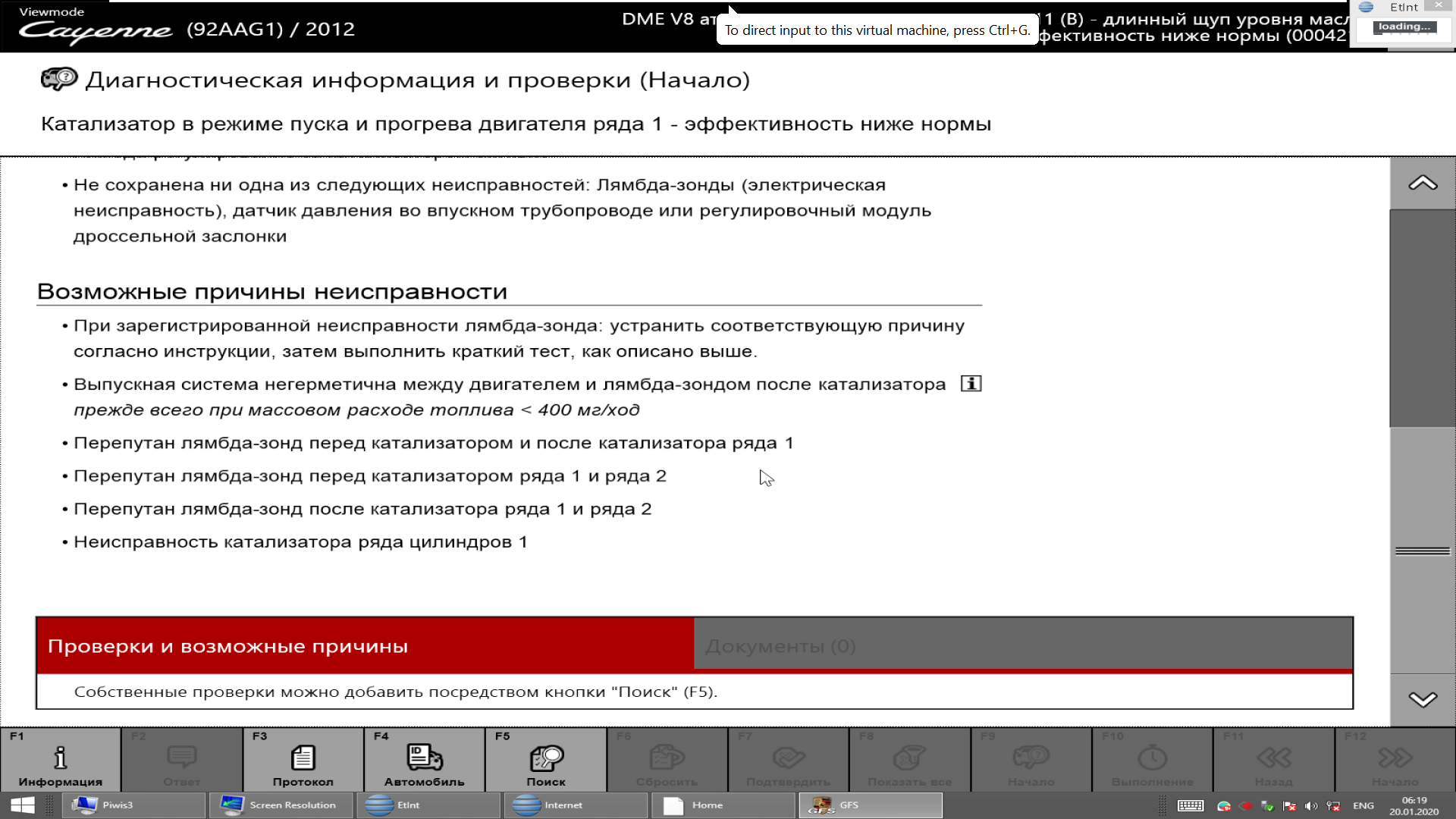Click the Подтвердить F7 button
The height and width of the screenshot is (819, 1456).
point(789,759)
